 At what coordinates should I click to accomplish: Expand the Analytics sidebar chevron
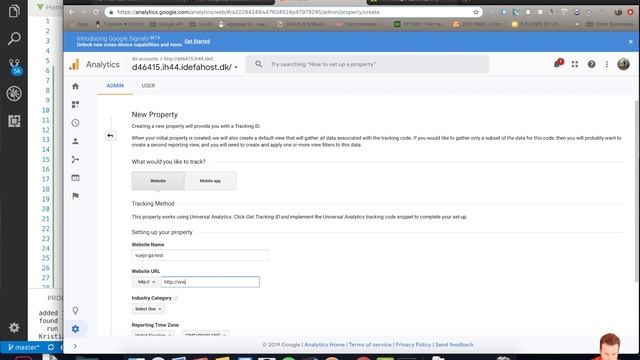coord(75,346)
